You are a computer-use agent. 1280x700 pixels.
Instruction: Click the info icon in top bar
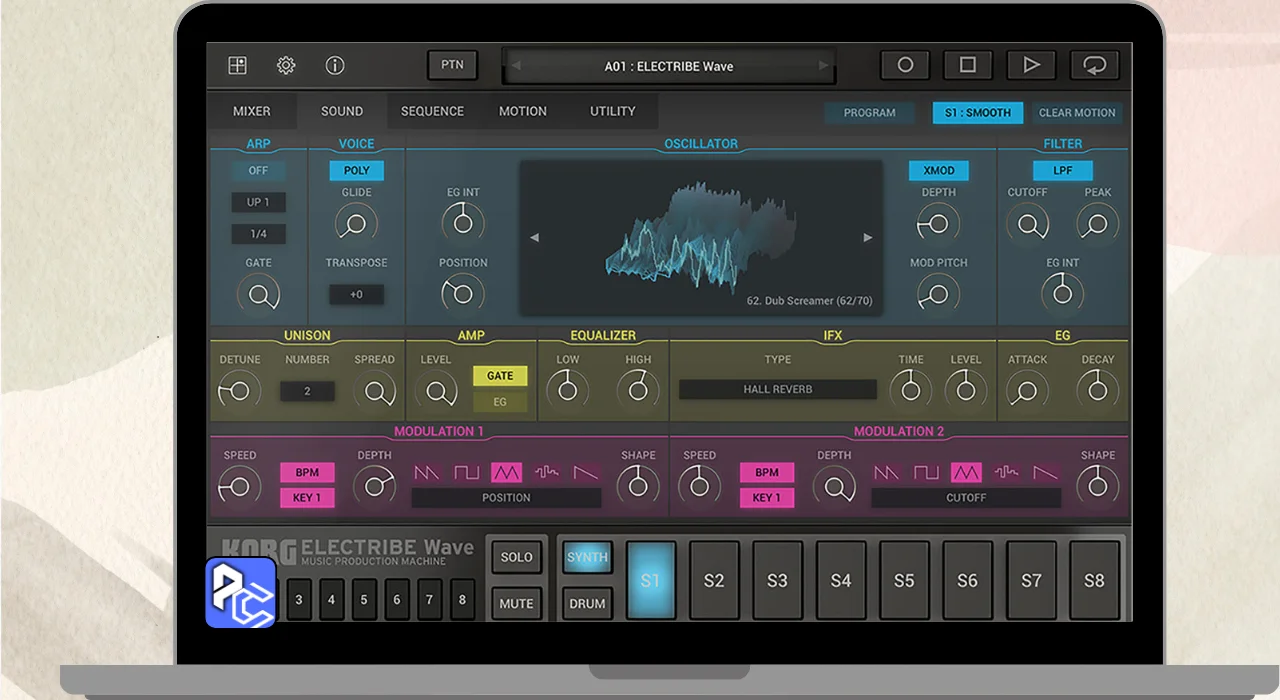pos(335,66)
